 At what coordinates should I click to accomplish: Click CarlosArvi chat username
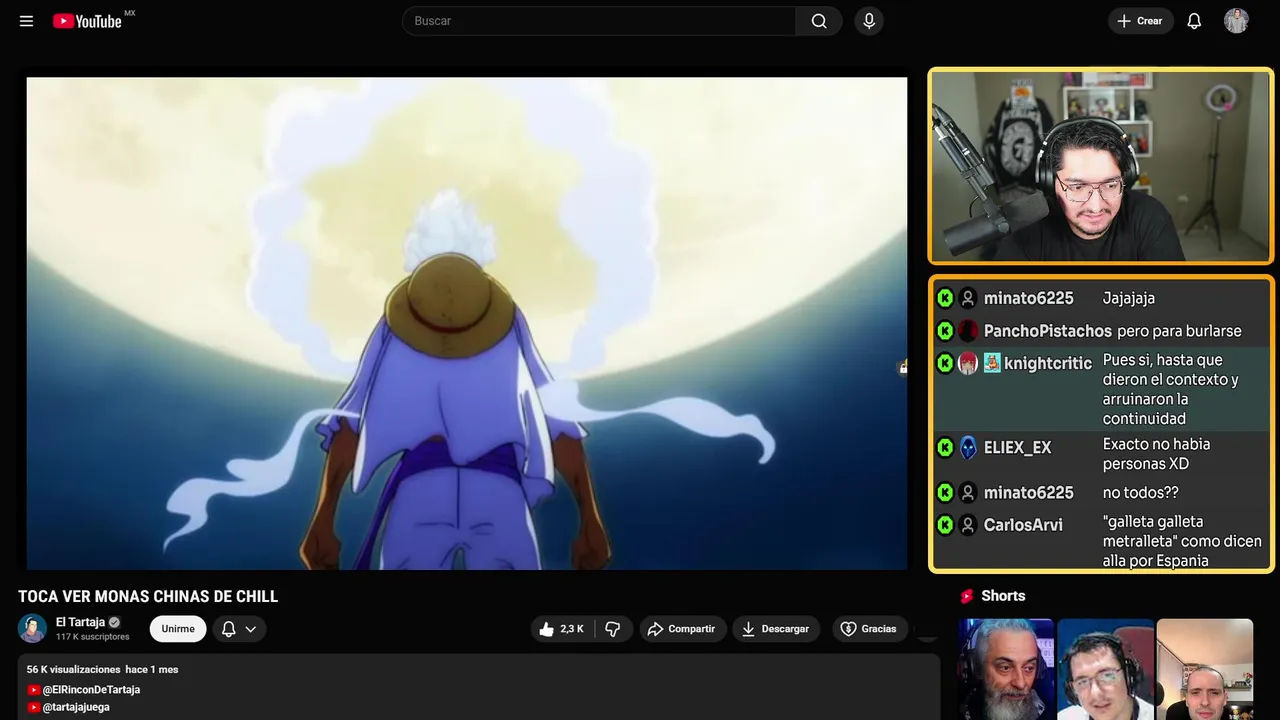(x=1023, y=525)
